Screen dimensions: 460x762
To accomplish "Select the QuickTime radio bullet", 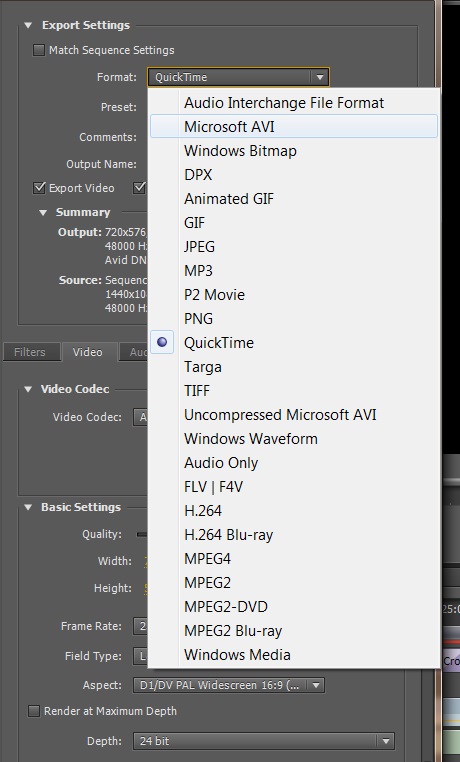I will pos(162,343).
